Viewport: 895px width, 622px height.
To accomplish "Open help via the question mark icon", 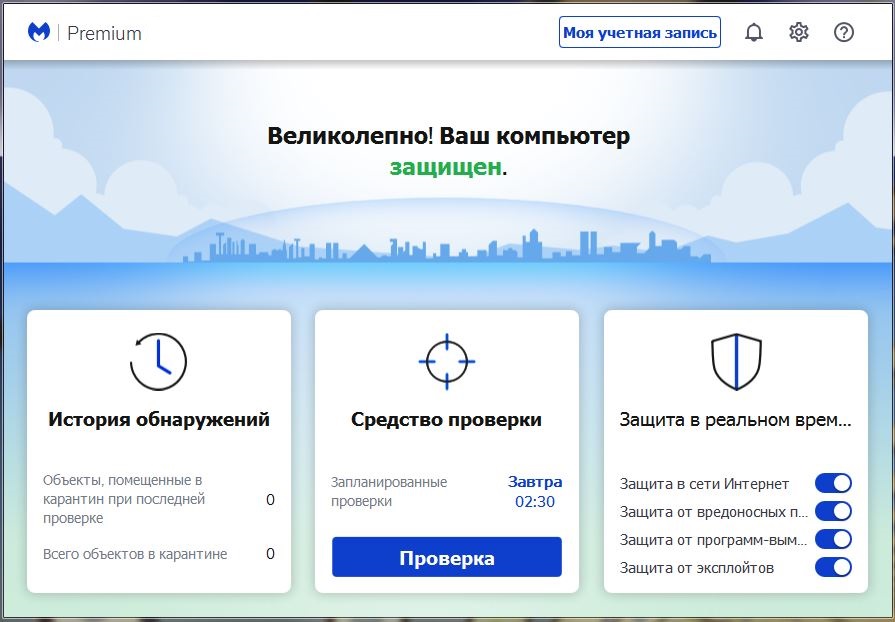I will click(x=844, y=33).
